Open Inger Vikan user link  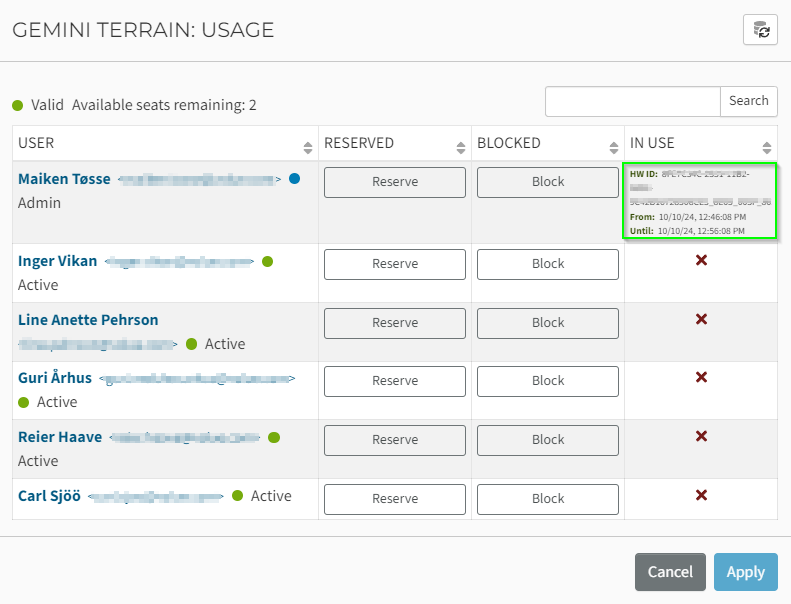click(58, 261)
